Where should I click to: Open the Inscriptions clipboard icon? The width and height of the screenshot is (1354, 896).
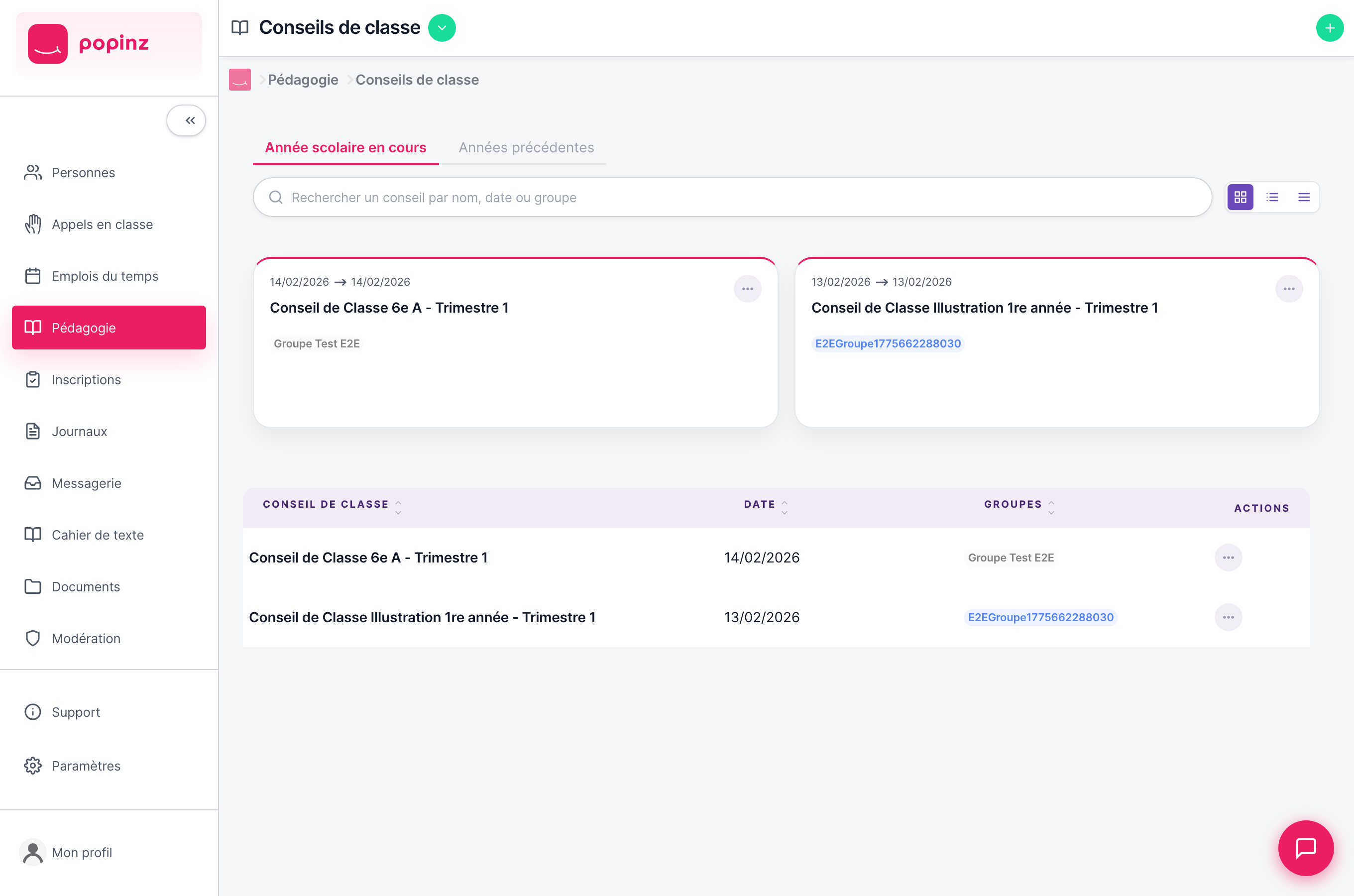(x=32, y=379)
